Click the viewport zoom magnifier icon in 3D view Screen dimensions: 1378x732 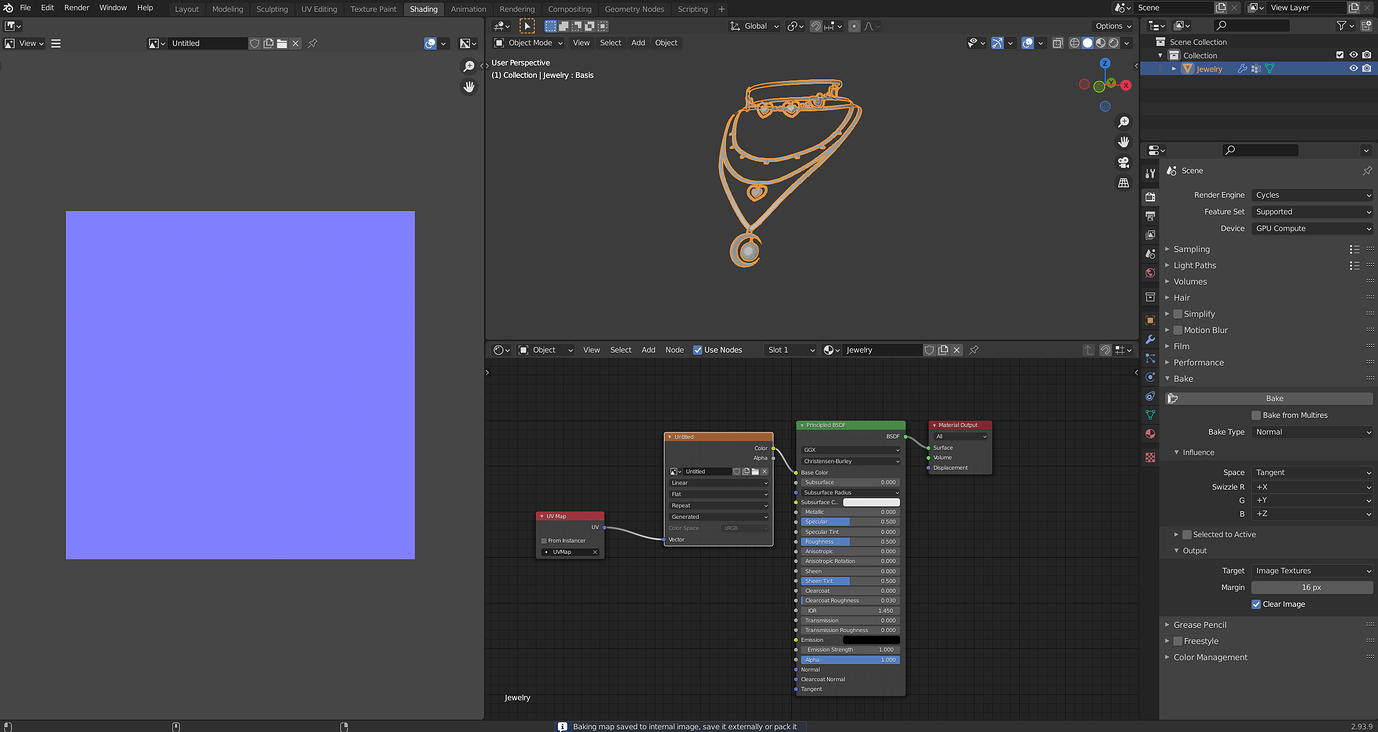[1123, 122]
